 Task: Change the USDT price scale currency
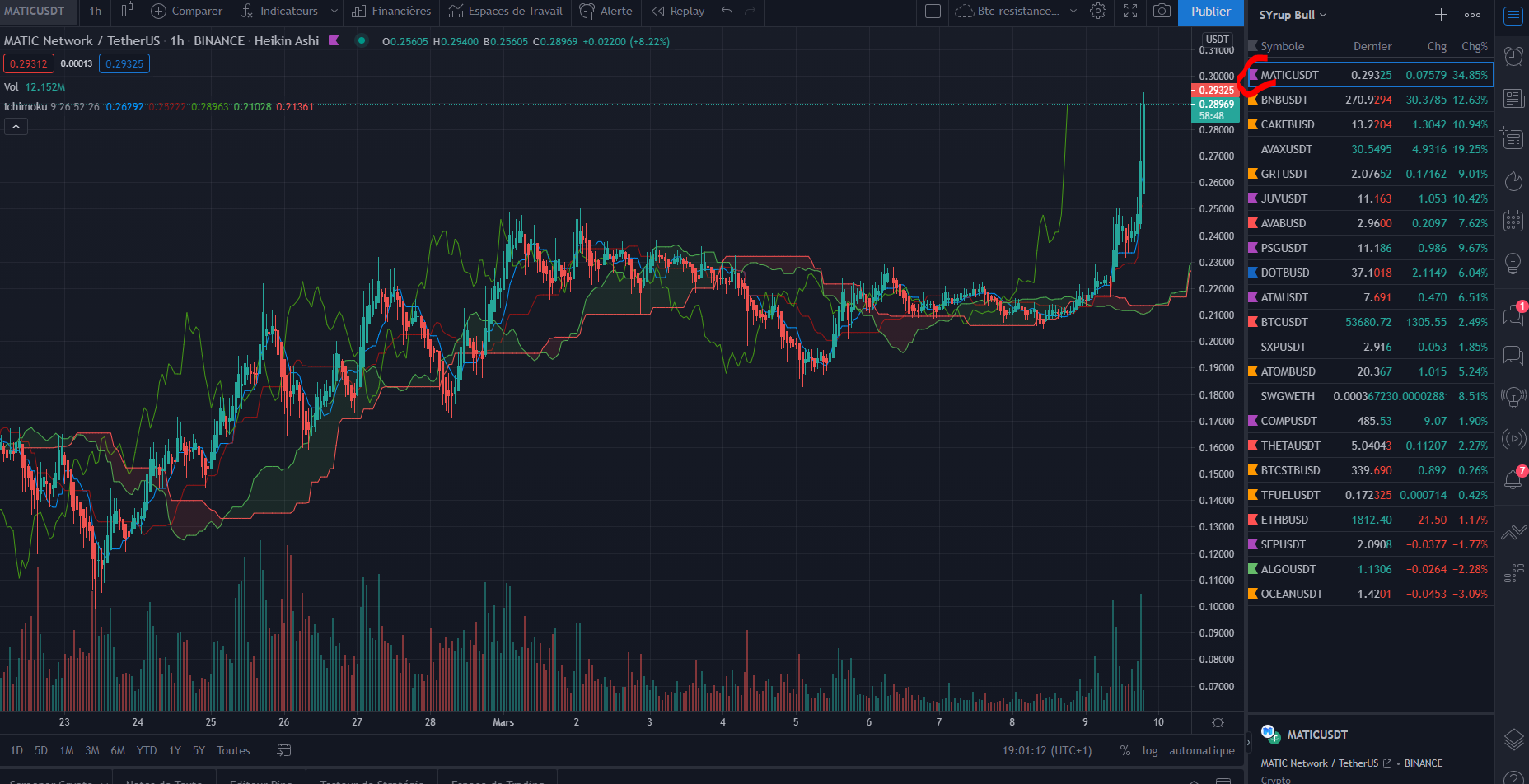pyautogui.click(x=1218, y=39)
